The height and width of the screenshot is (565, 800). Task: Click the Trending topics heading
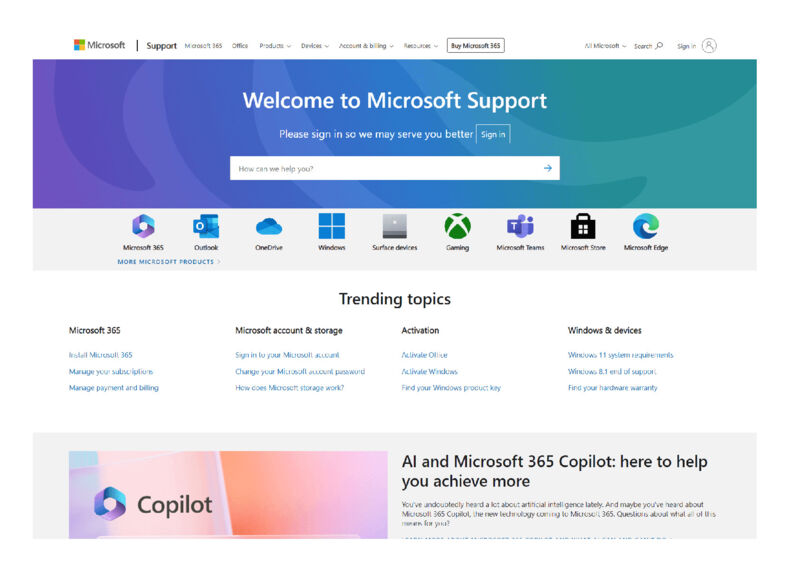[395, 299]
